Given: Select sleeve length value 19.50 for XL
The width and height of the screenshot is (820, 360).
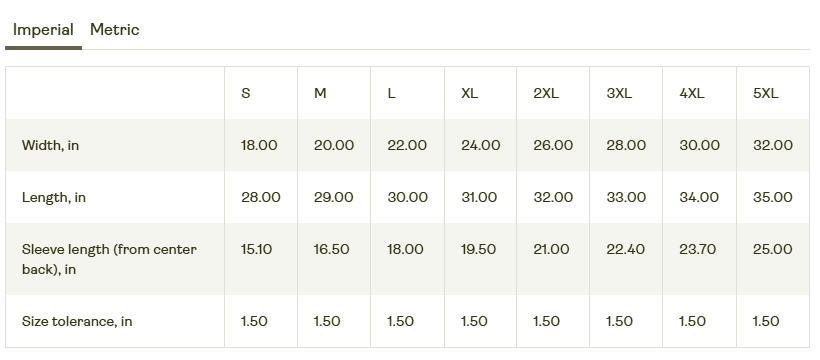Looking at the screenshot, I should click(479, 249).
